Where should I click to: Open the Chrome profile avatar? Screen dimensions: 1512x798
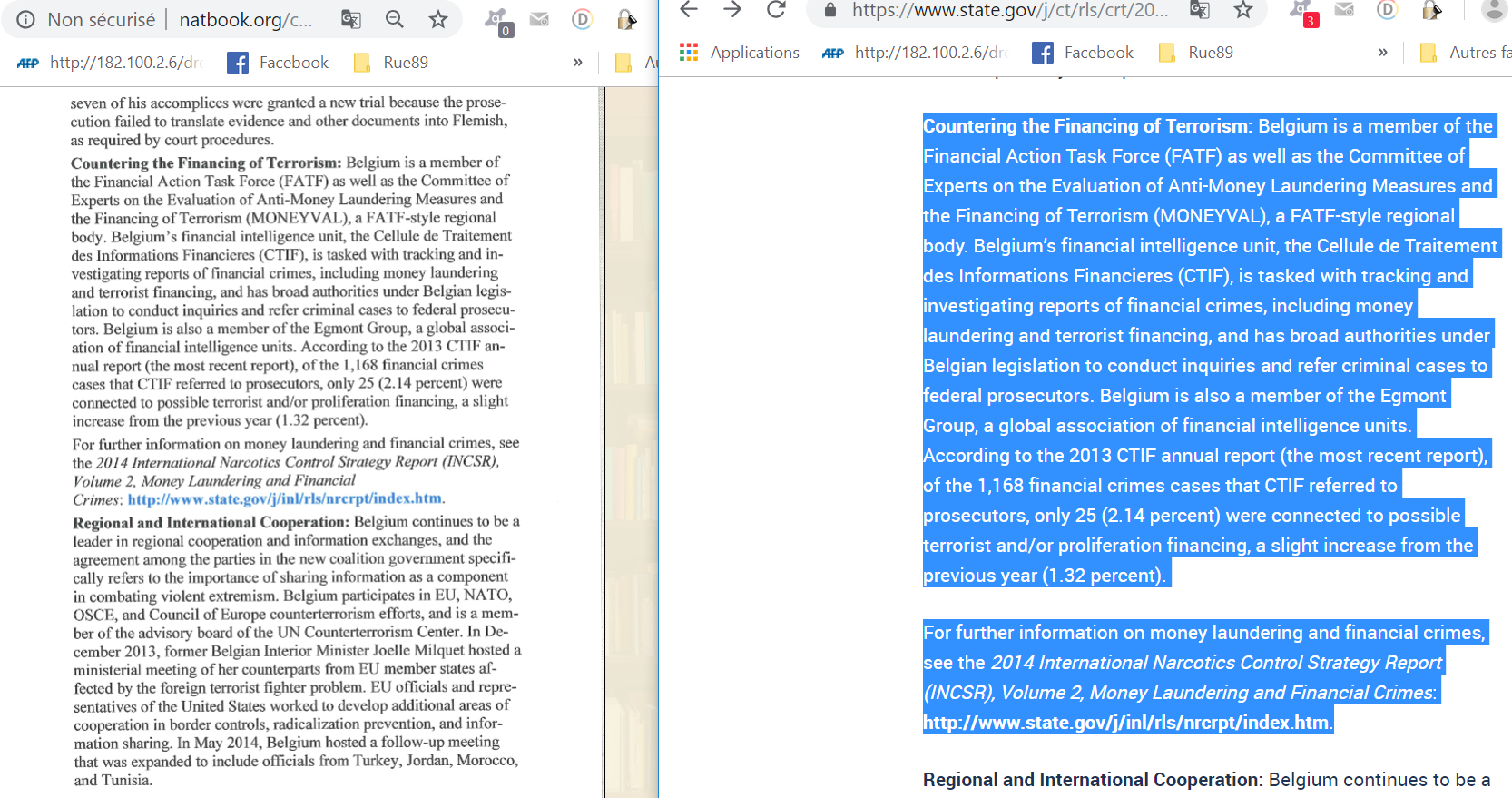pyautogui.click(x=1493, y=10)
